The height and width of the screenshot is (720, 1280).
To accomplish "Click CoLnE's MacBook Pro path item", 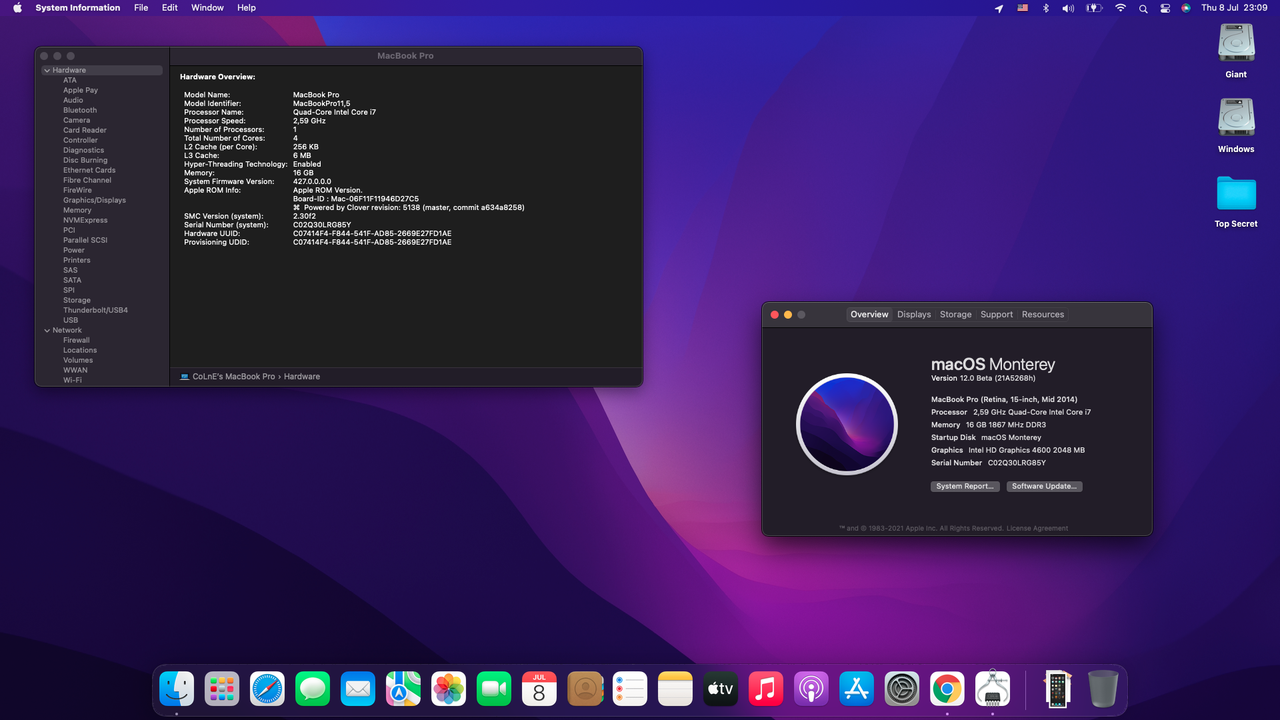I will [x=227, y=376].
